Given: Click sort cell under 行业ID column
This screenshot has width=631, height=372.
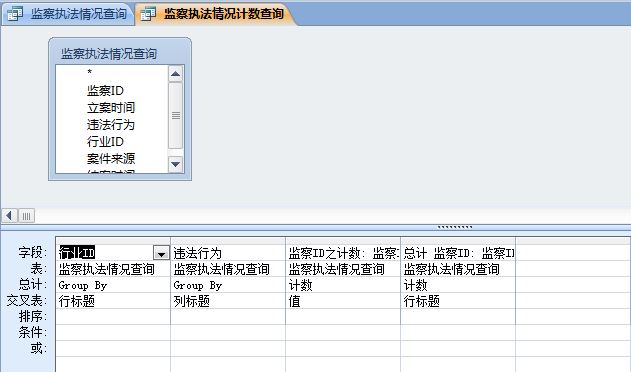Looking at the screenshot, I should 113,317.
